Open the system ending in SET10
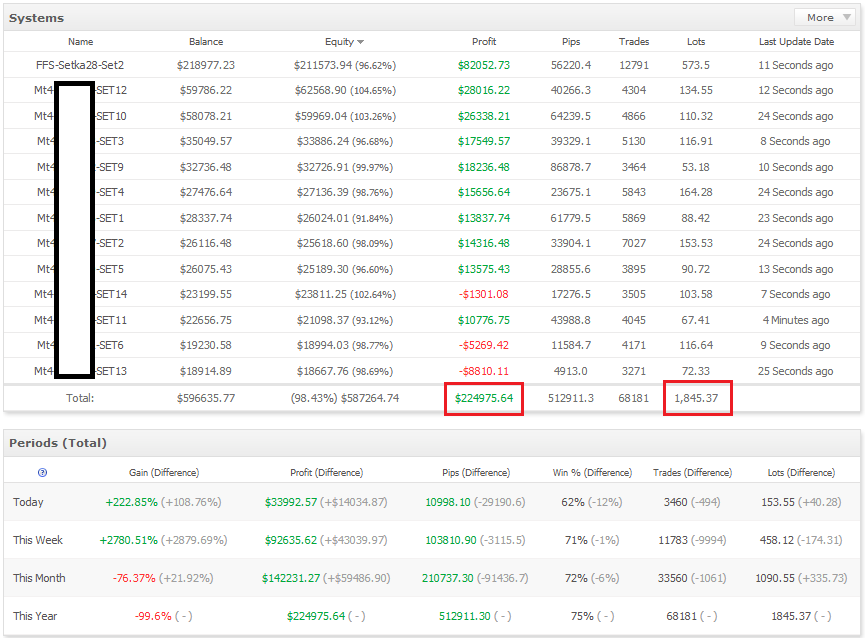This screenshot has height=638, width=865. [81, 116]
